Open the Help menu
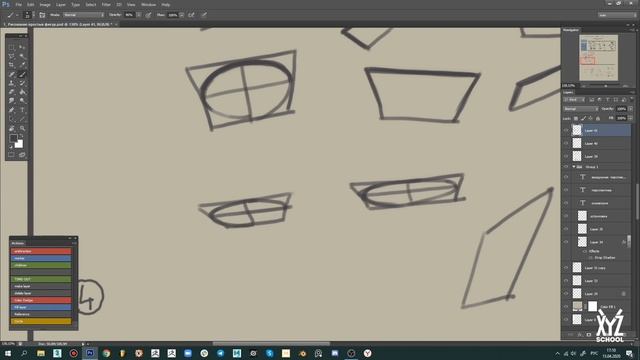The width and height of the screenshot is (640, 360). pyautogui.click(x=166, y=4)
